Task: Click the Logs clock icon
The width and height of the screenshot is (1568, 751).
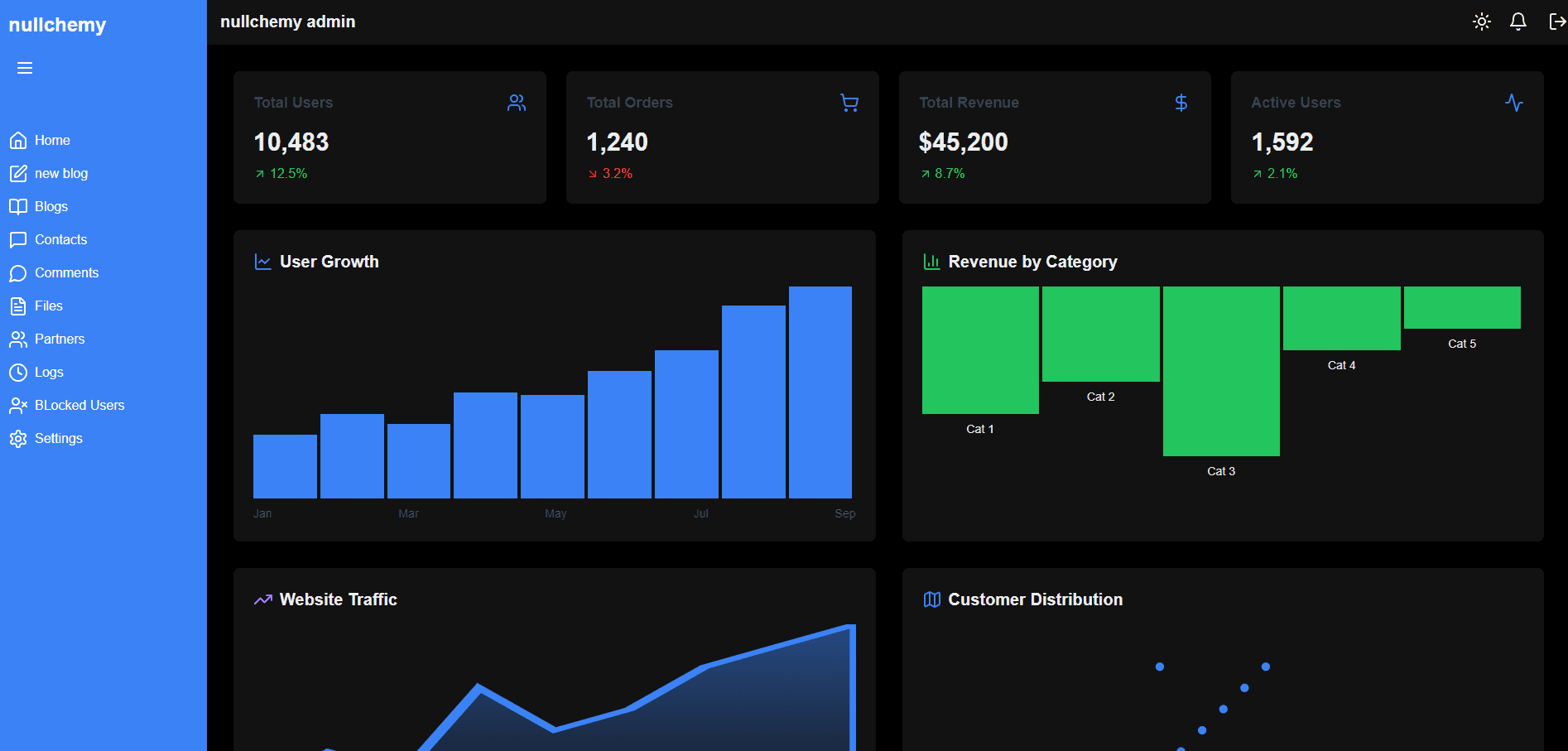Action: coord(18,373)
